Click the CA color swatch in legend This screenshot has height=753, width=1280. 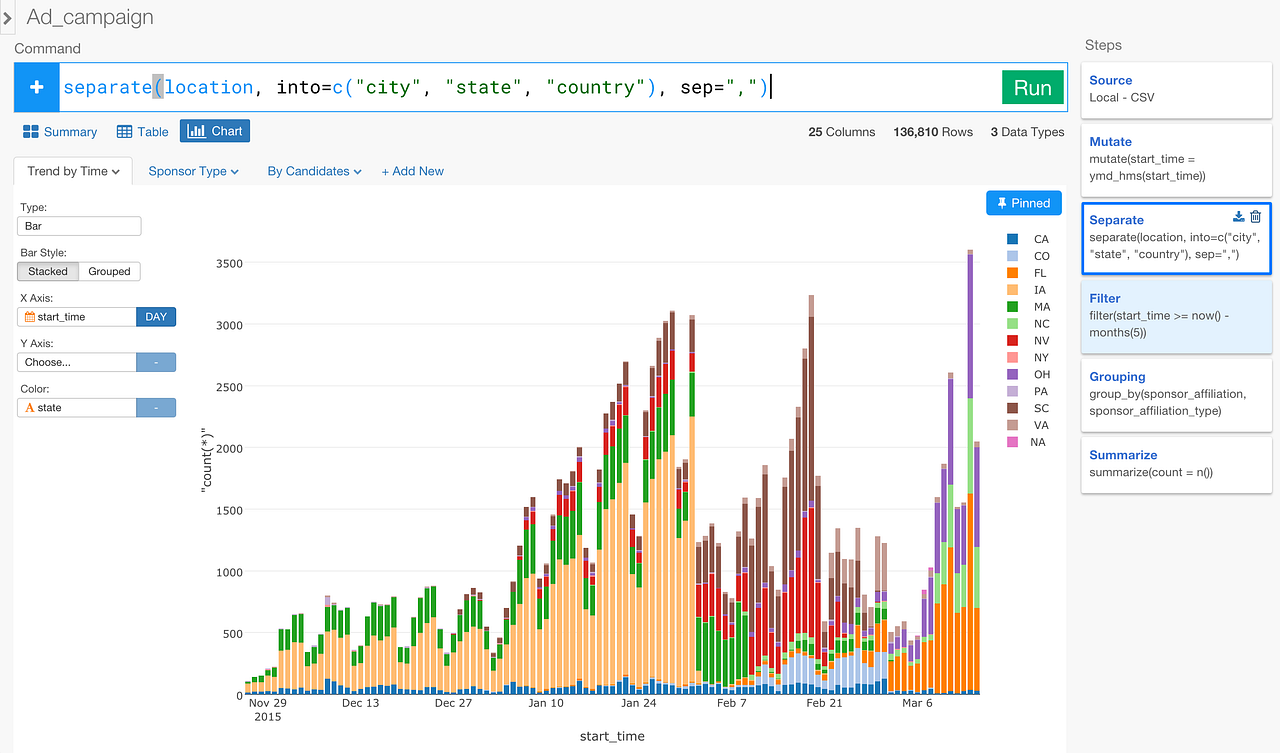pos(1013,239)
